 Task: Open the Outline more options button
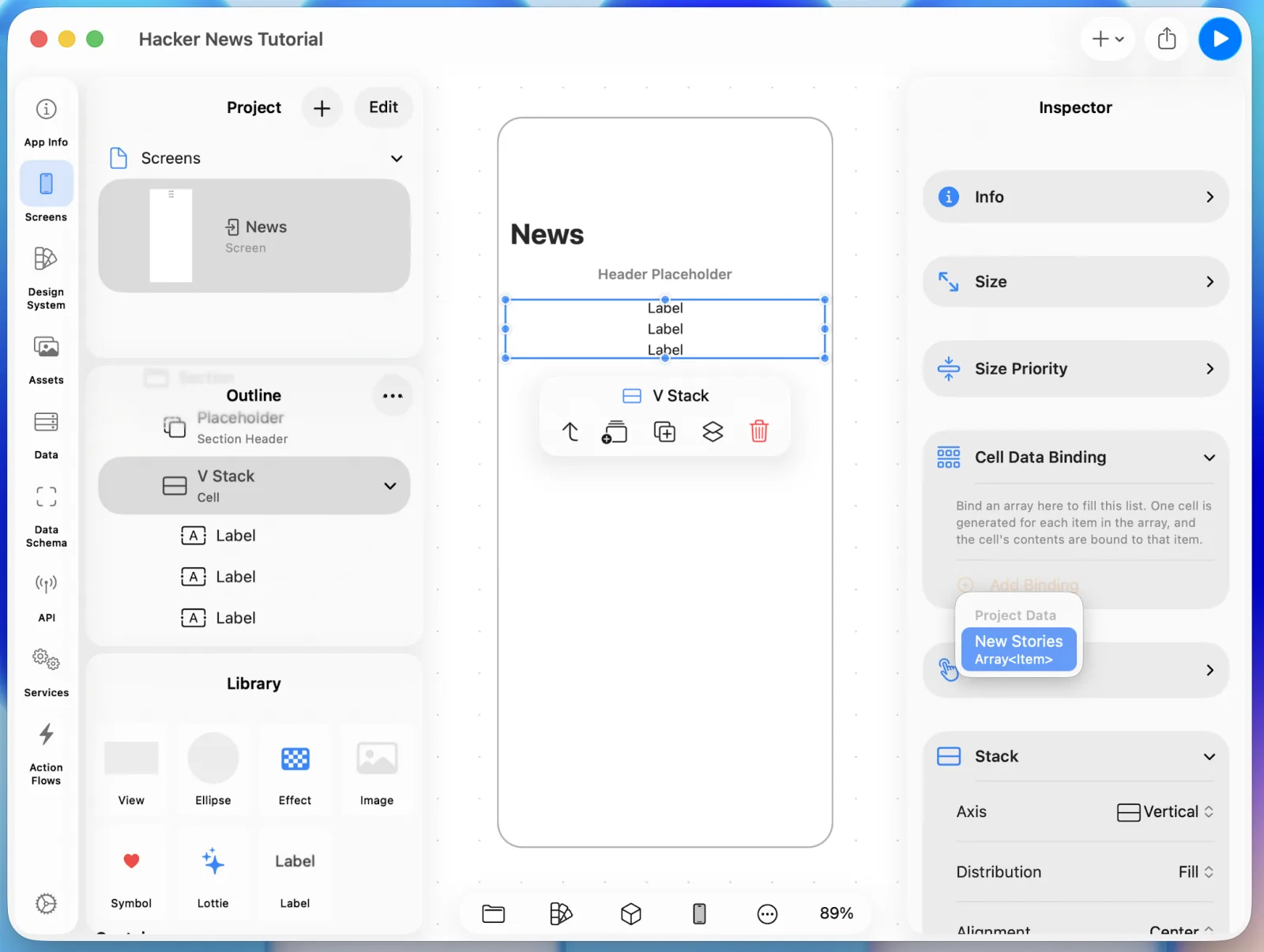point(392,396)
